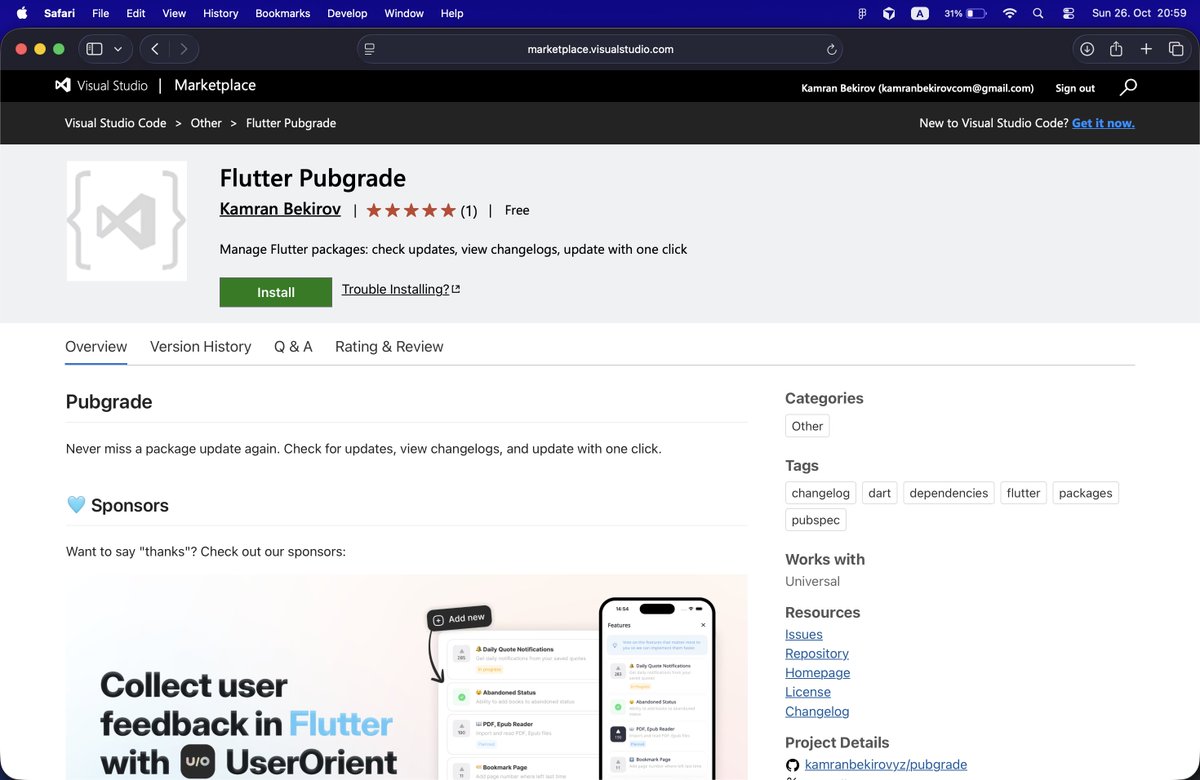This screenshot has width=1200, height=780.
Task: Switch to the Version History tab
Action: (x=200, y=346)
